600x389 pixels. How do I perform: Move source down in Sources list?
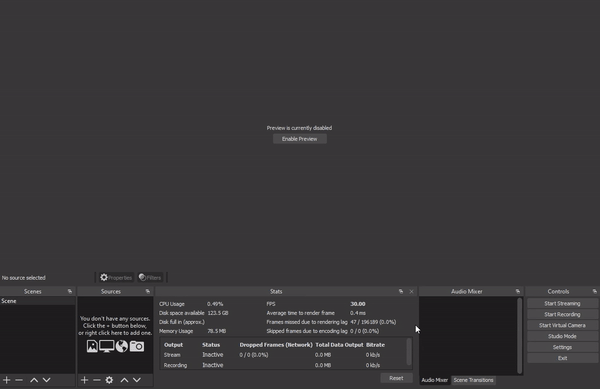tap(137, 380)
